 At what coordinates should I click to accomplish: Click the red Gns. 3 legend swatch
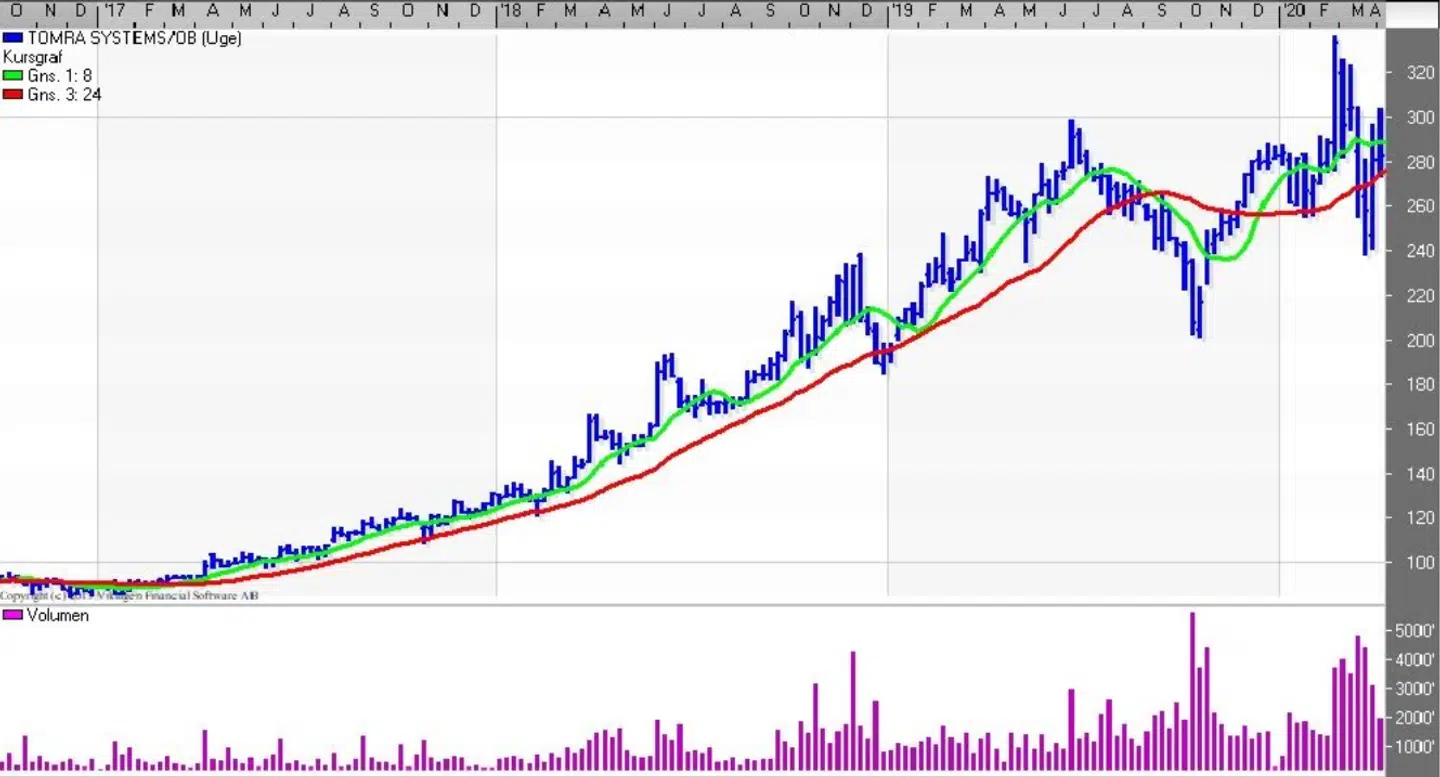click(x=13, y=95)
